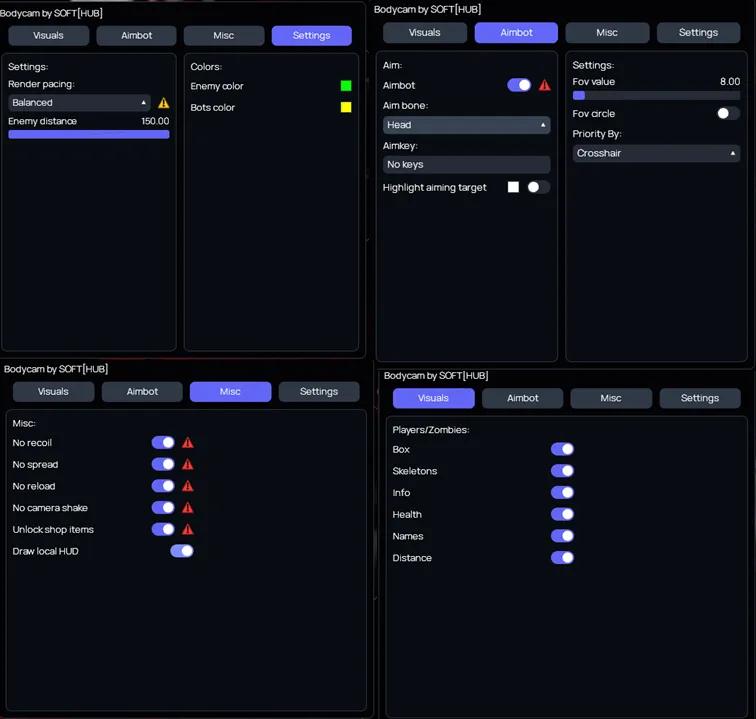Open Aimbot tab in the window showing Colors

pos(136,36)
